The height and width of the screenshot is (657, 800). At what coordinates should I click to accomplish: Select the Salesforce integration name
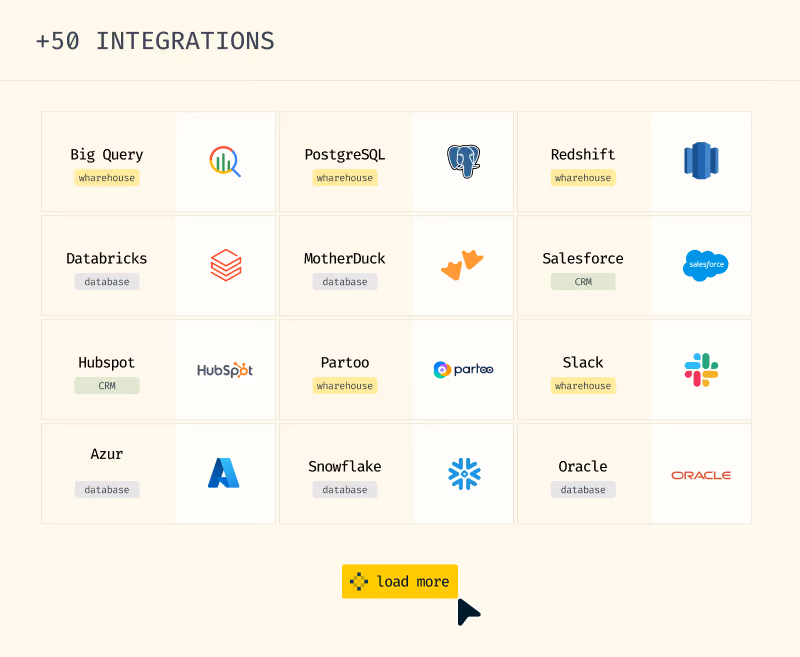pyautogui.click(x=583, y=259)
